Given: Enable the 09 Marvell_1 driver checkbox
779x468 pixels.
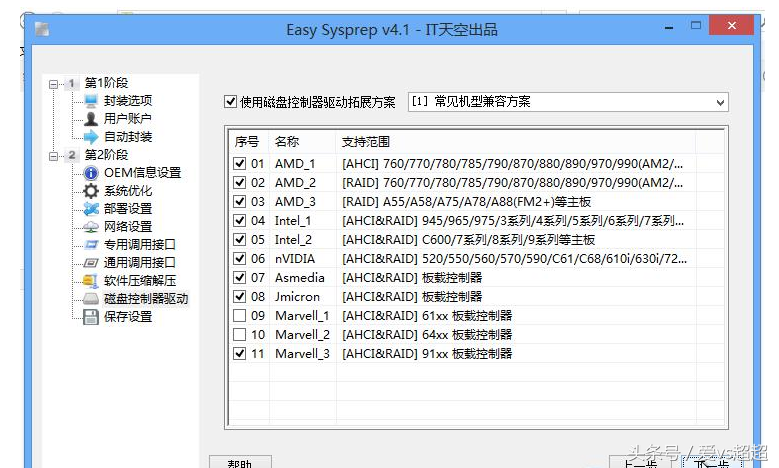Looking at the screenshot, I should (239, 315).
